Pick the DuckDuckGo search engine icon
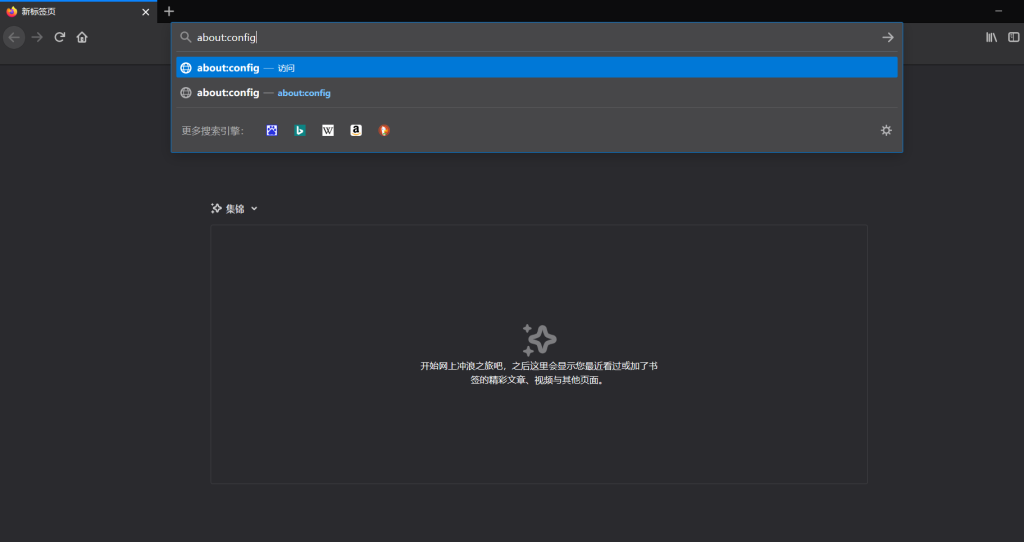The height and width of the screenshot is (542, 1024). [384, 130]
